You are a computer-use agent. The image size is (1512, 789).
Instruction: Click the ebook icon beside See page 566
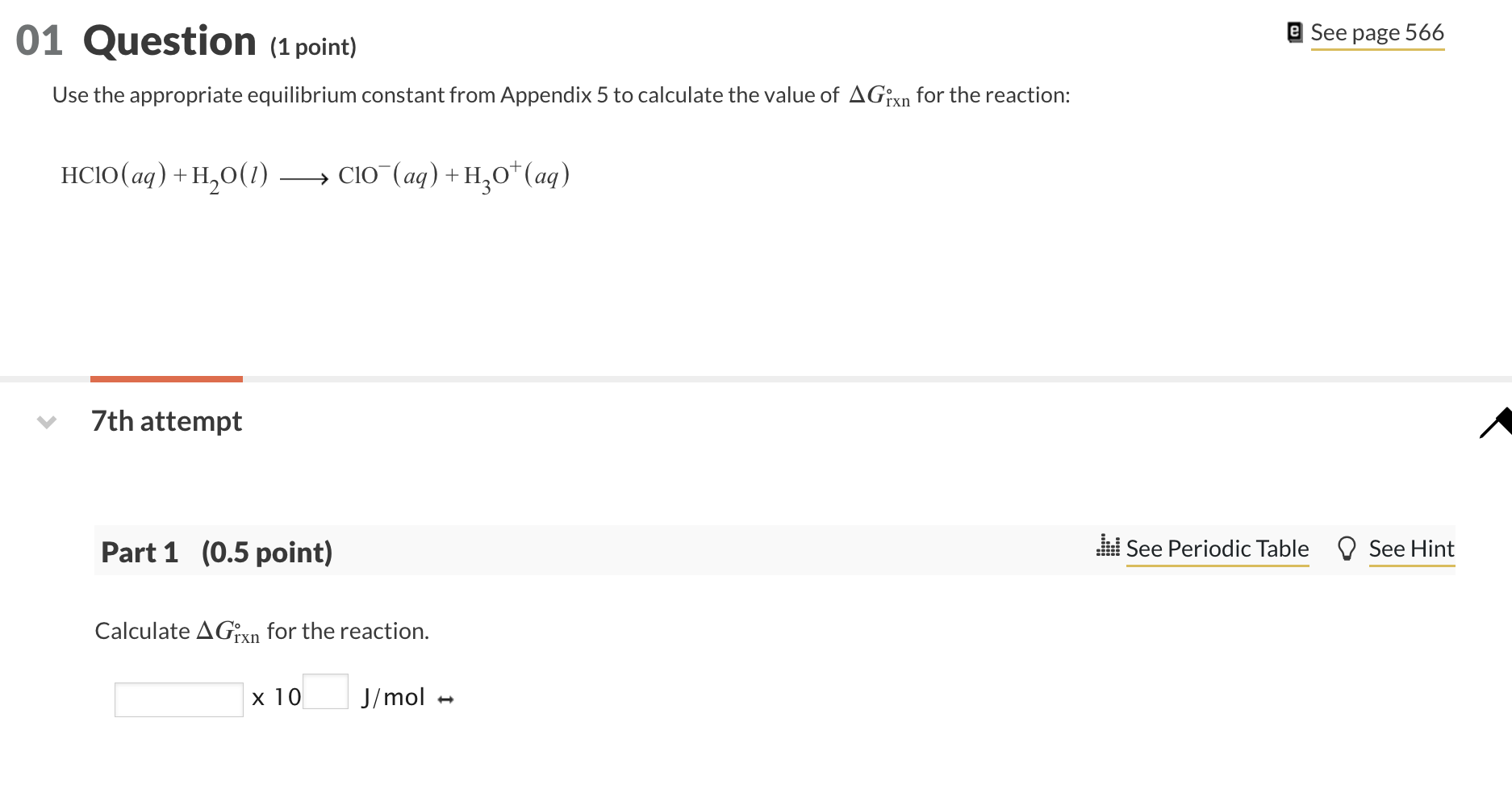point(1296,31)
